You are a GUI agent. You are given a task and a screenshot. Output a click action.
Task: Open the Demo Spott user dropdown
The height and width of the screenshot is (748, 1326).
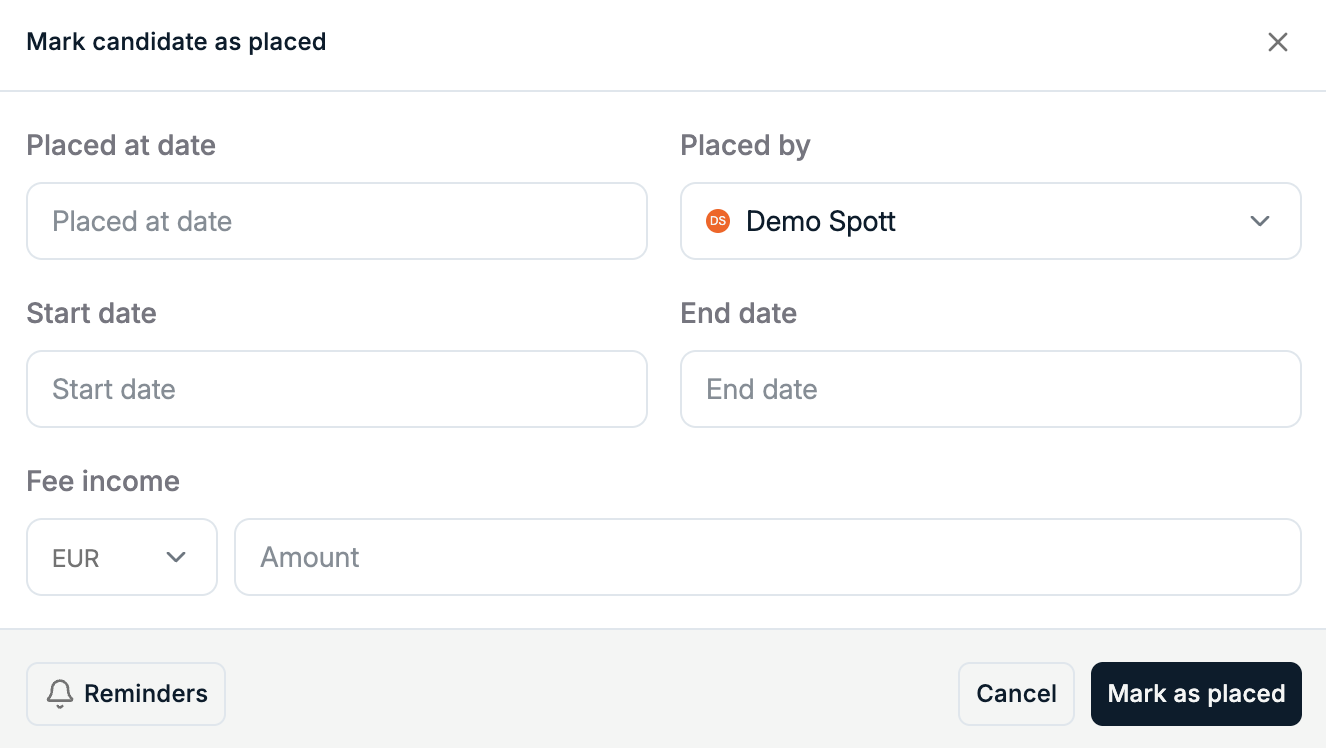991,221
